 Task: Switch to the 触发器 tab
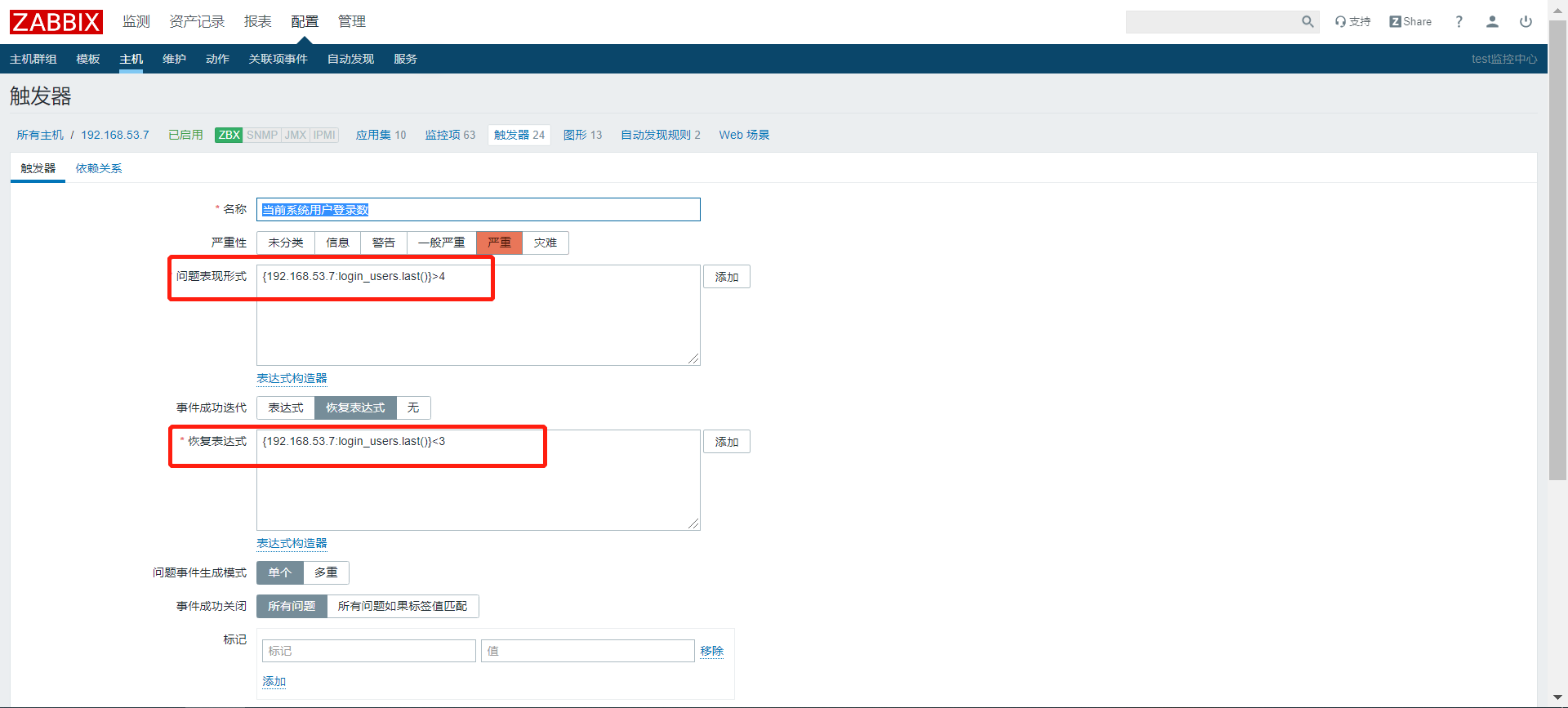[38, 168]
